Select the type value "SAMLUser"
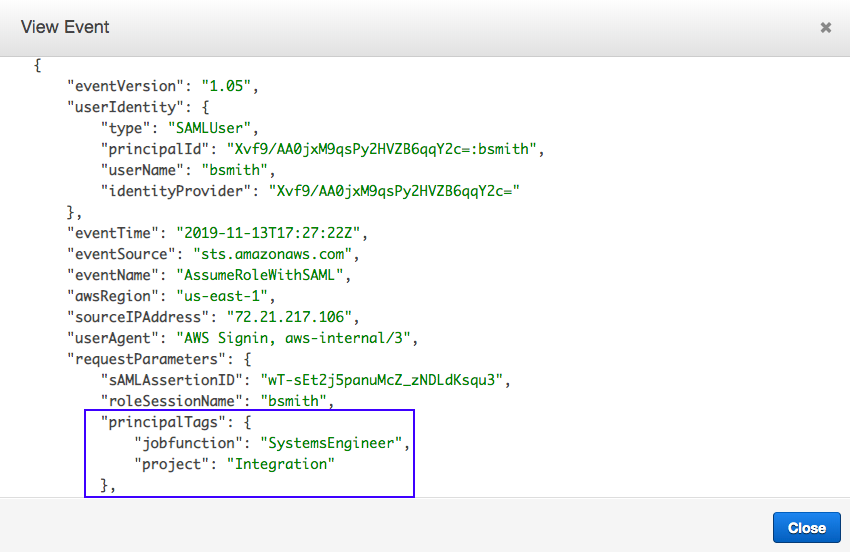Image resolution: width=850 pixels, height=552 pixels. (x=209, y=129)
